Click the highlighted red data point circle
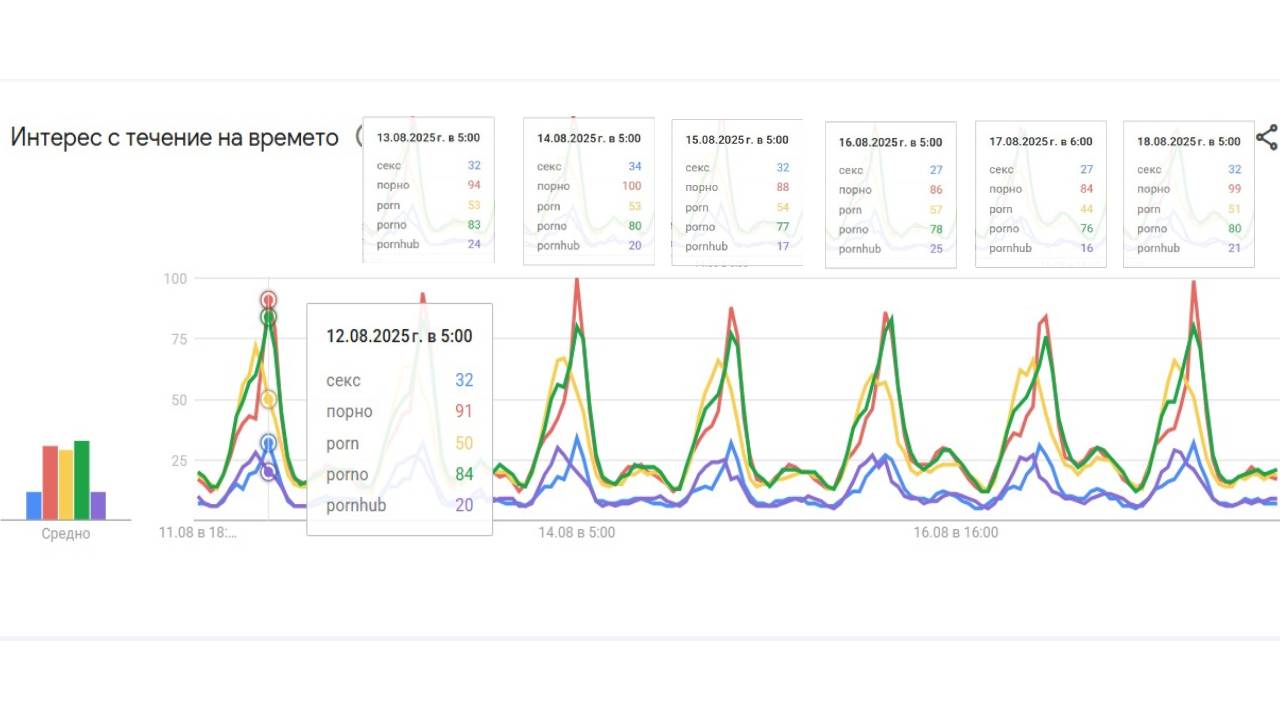Viewport: 1280px width, 720px height. [x=268, y=298]
